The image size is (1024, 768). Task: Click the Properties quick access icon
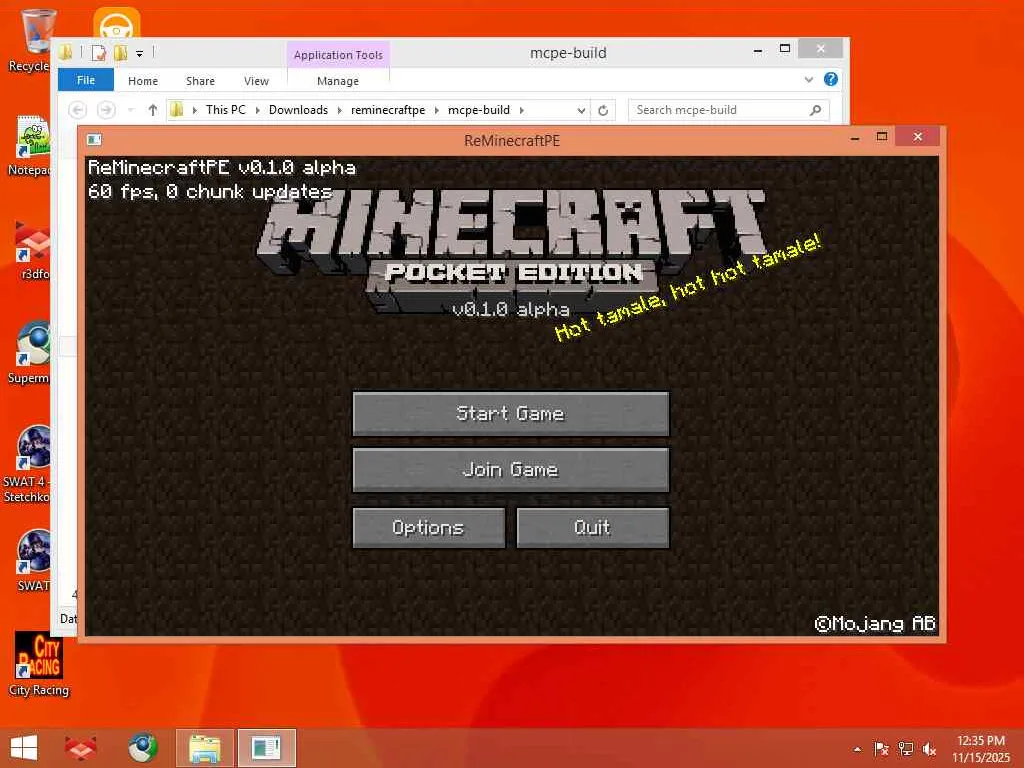(99, 52)
